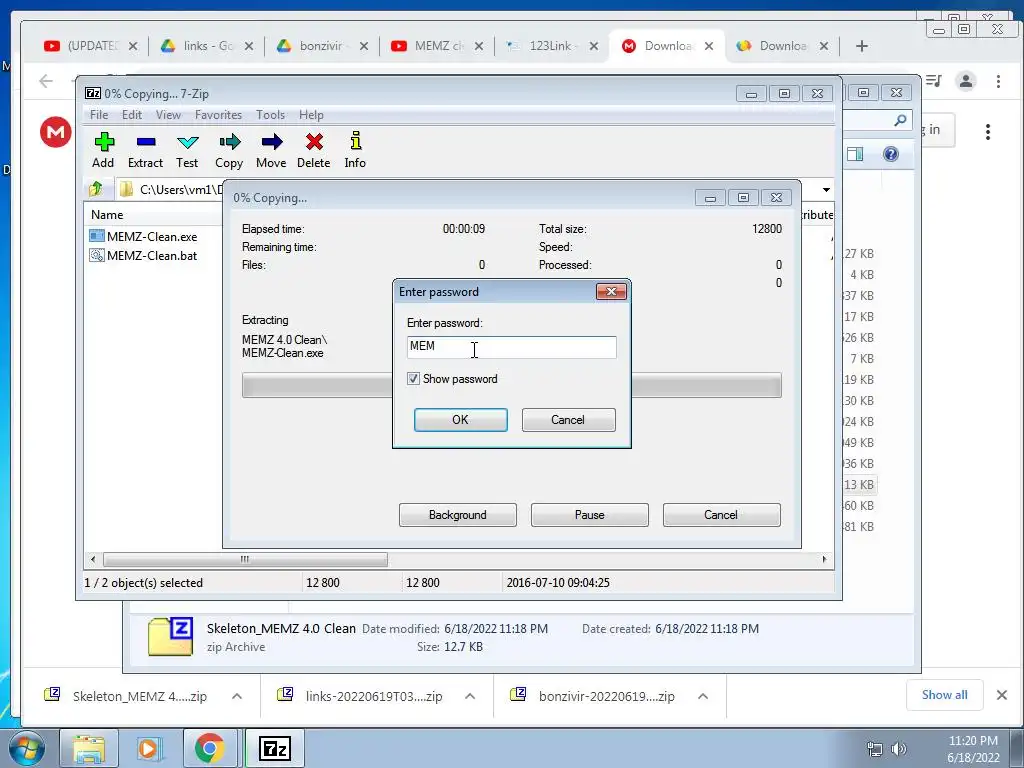Click the volume speaker tray icon
This screenshot has height=768, width=1024.
point(899,749)
